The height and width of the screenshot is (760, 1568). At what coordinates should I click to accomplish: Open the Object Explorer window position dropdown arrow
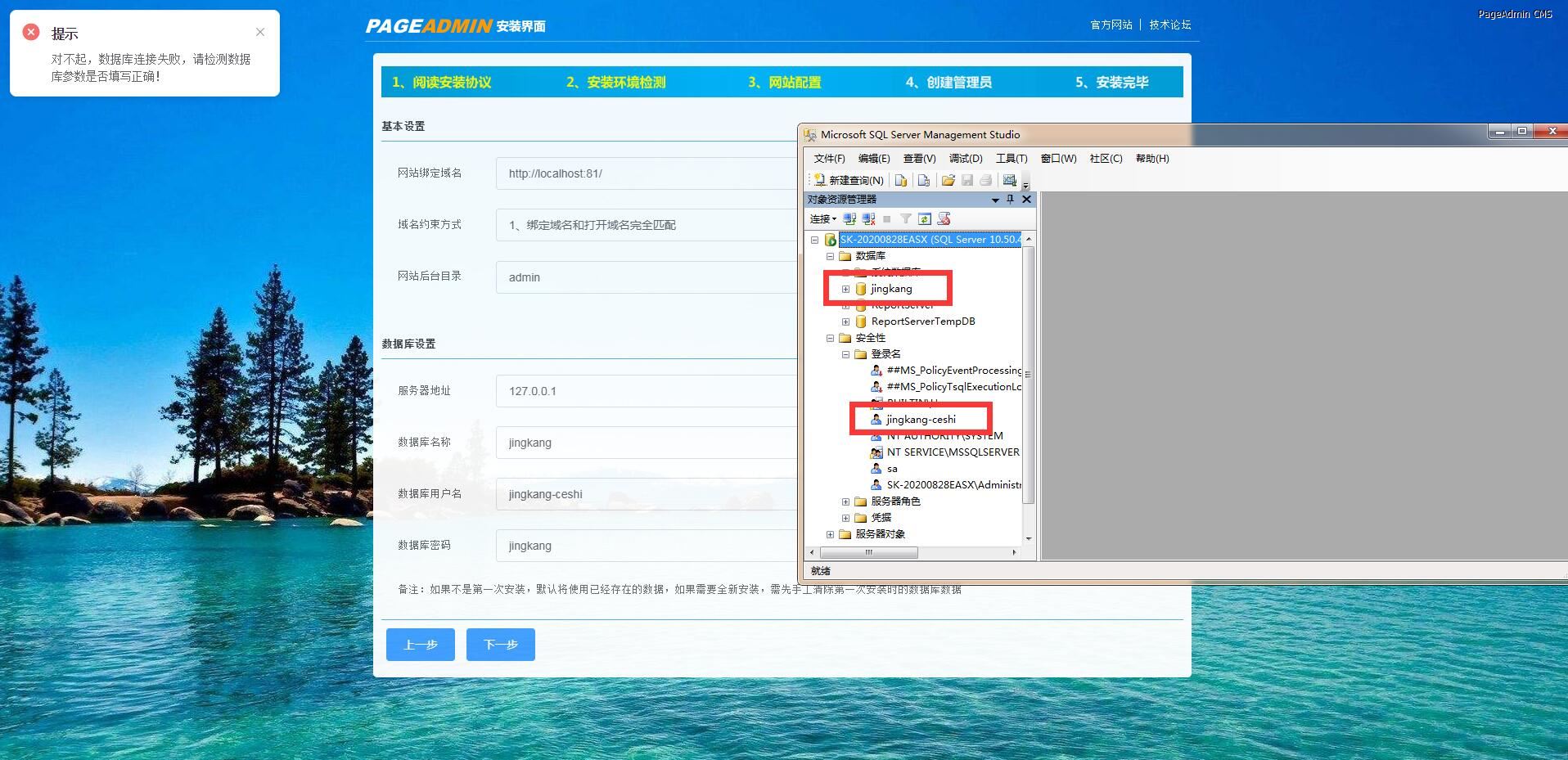995,200
